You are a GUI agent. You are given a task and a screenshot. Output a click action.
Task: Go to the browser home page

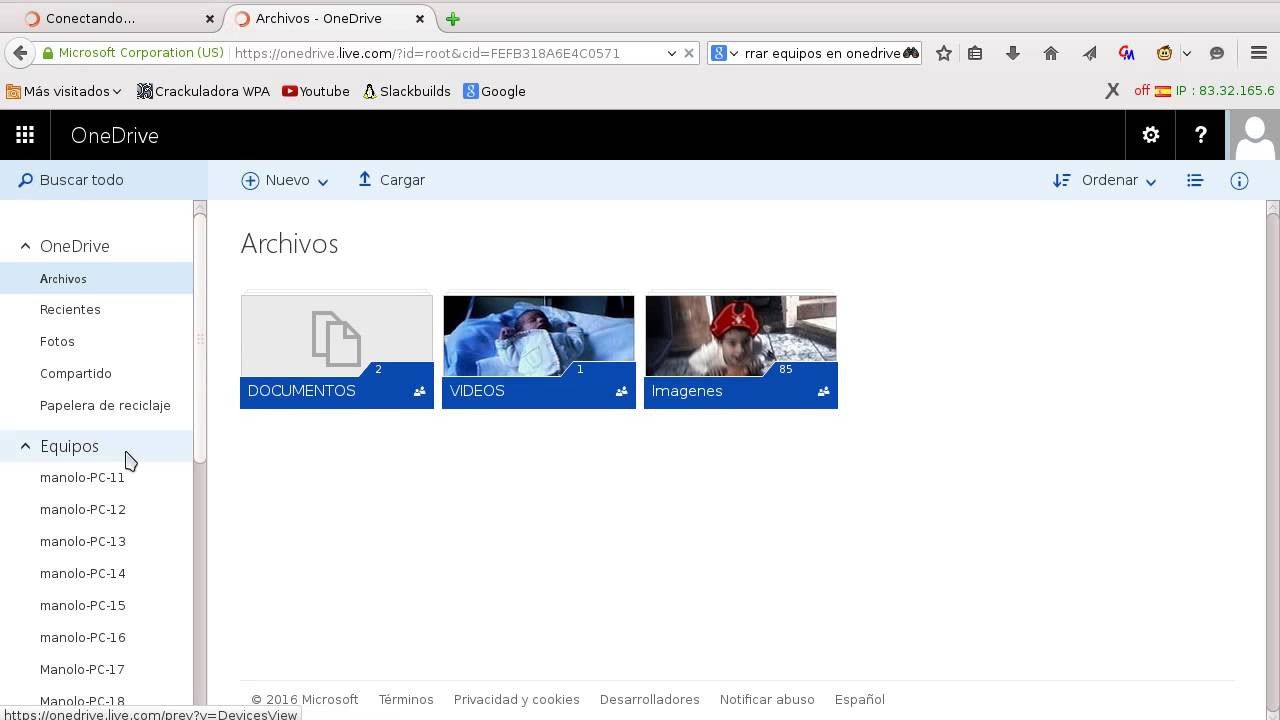point(1051,53)
